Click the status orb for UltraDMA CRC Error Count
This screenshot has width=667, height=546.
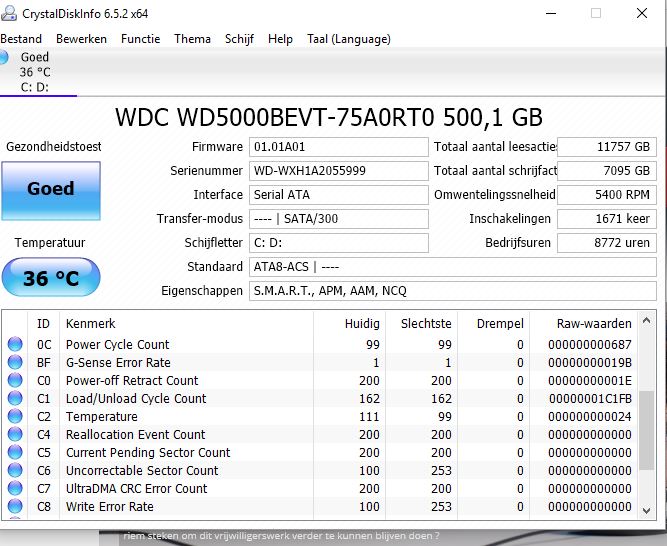click(15, 489)
